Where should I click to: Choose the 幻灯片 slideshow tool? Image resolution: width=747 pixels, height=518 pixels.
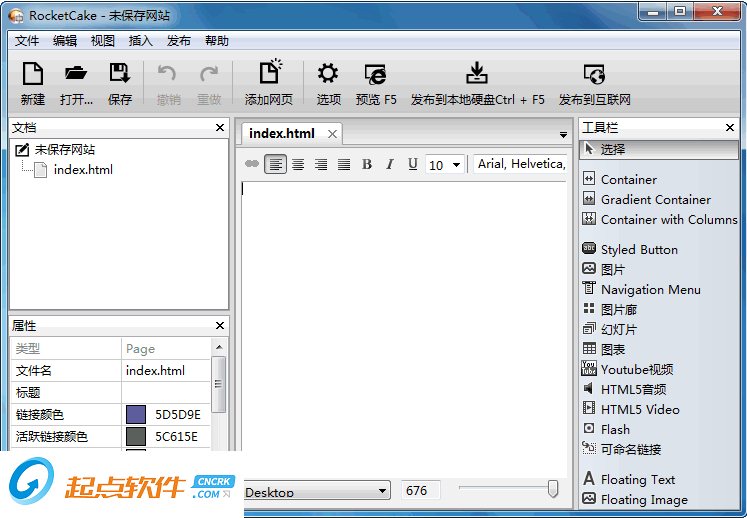[610, 330]
